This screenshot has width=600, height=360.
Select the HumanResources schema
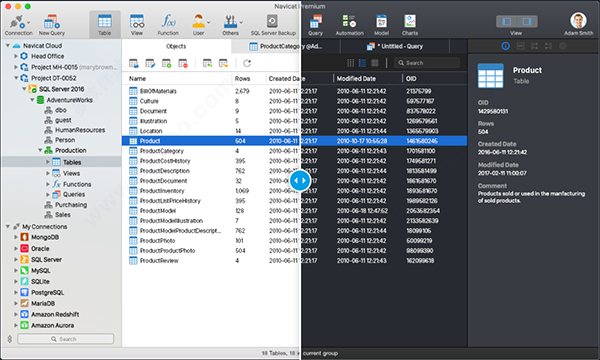(80, 130)
